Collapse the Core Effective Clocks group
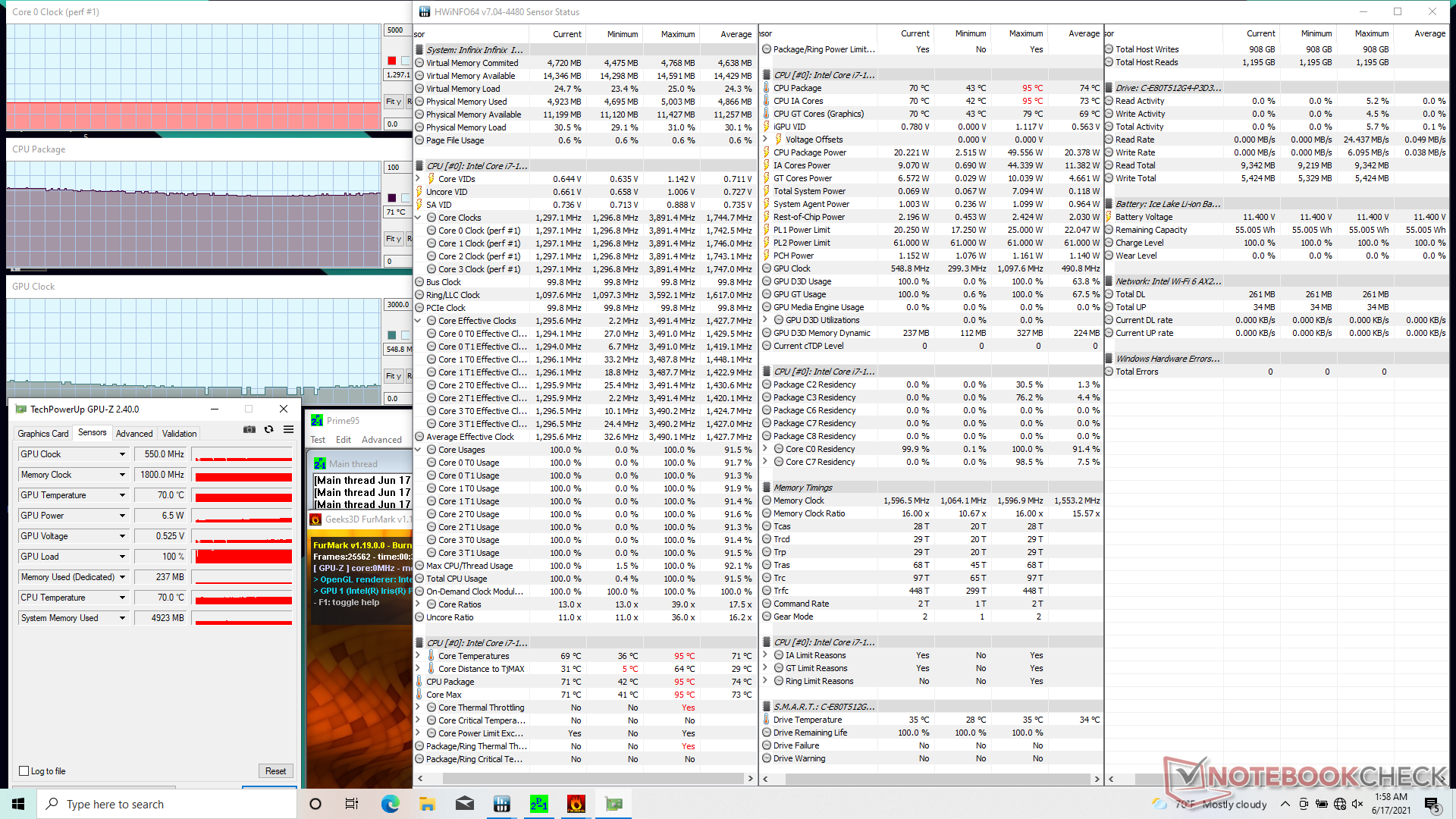The height and width of the screenshot is (819, 1456). click(418, 321)
